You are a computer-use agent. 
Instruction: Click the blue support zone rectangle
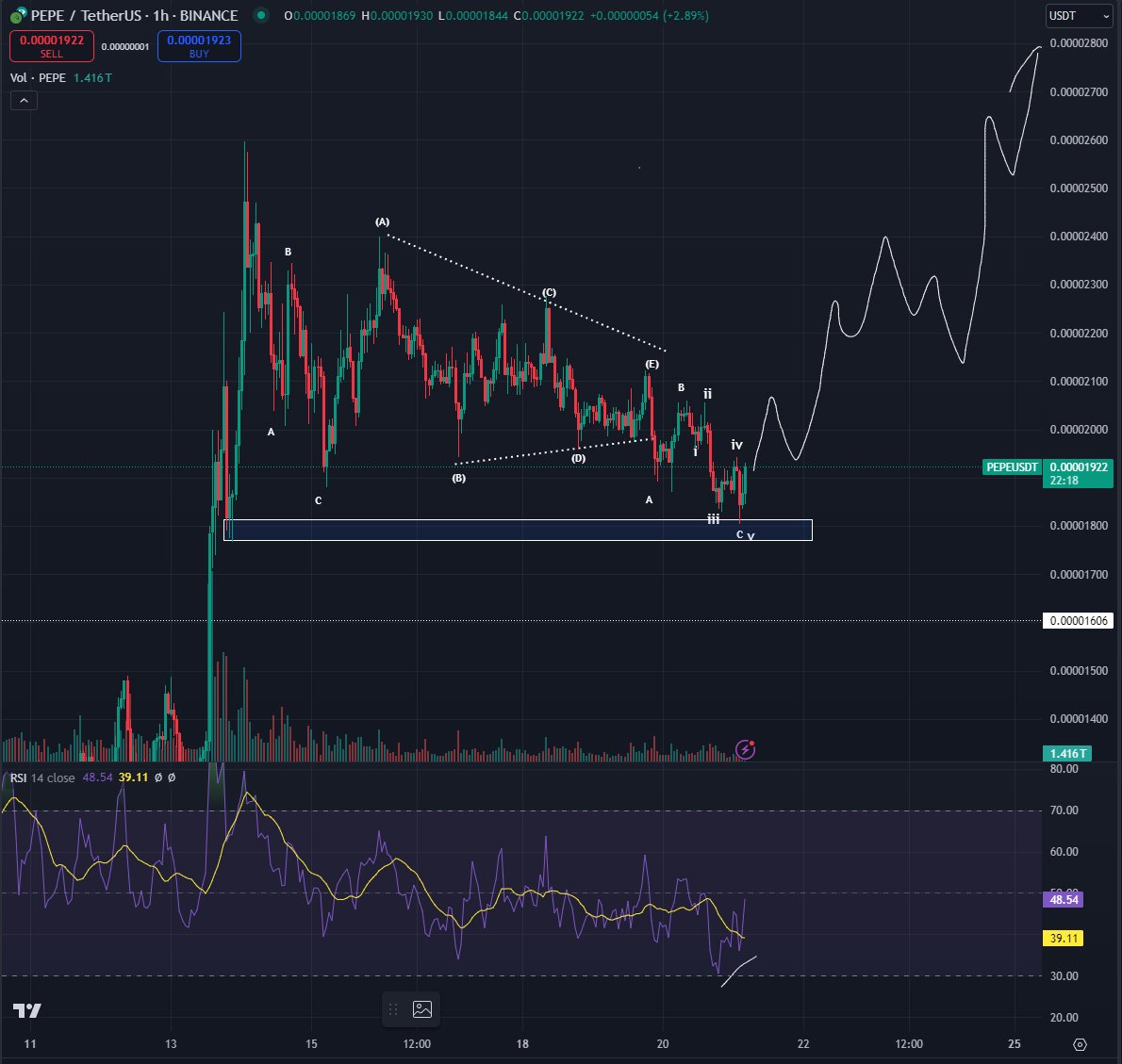[x=518, y=530]
